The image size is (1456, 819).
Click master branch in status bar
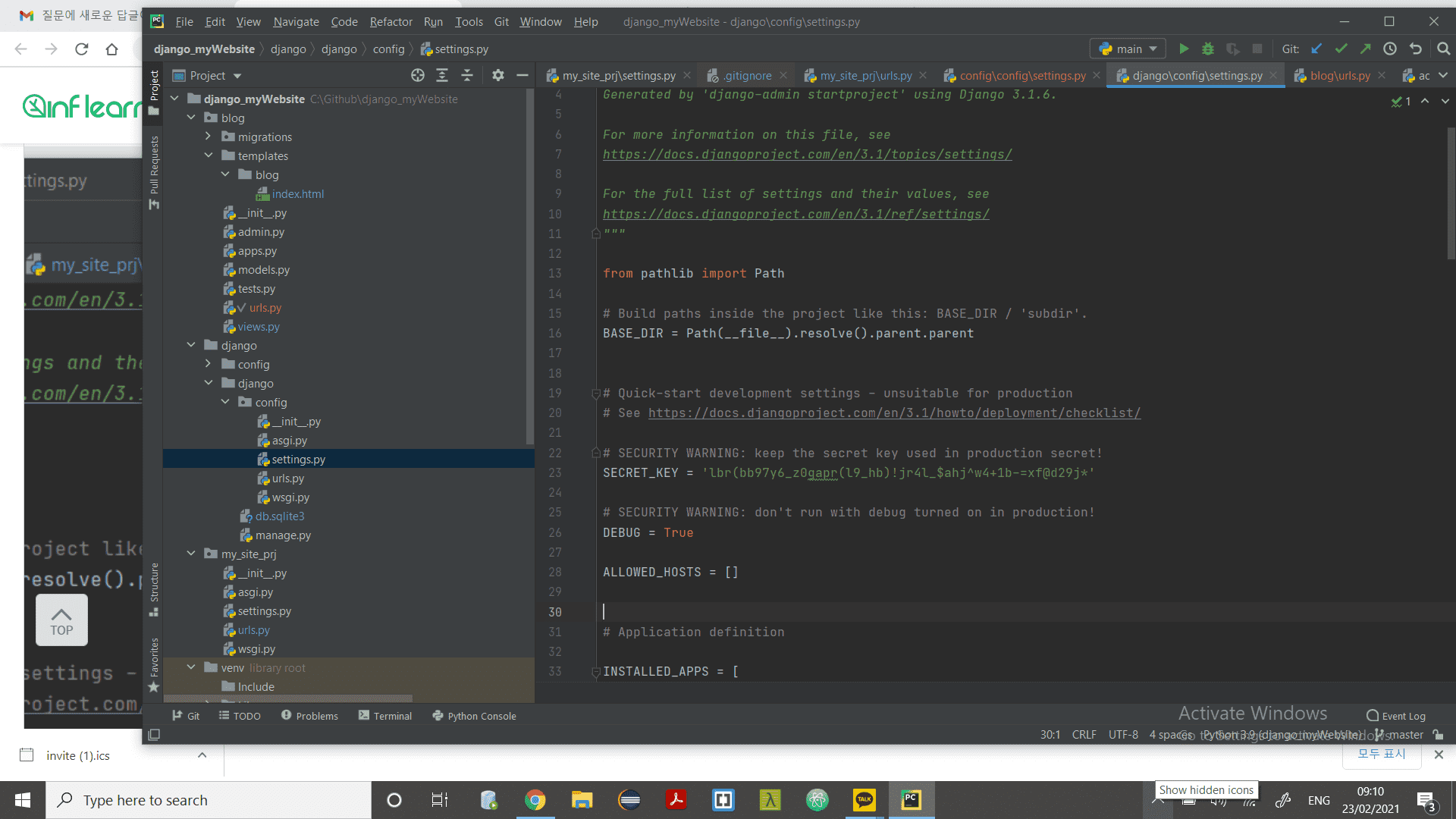(1399, 734)
